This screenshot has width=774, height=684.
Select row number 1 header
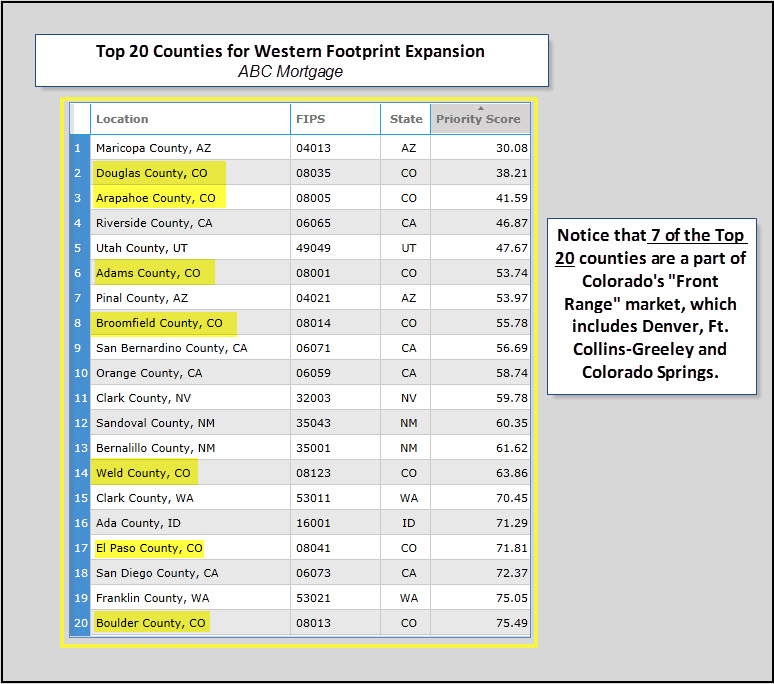80,148
